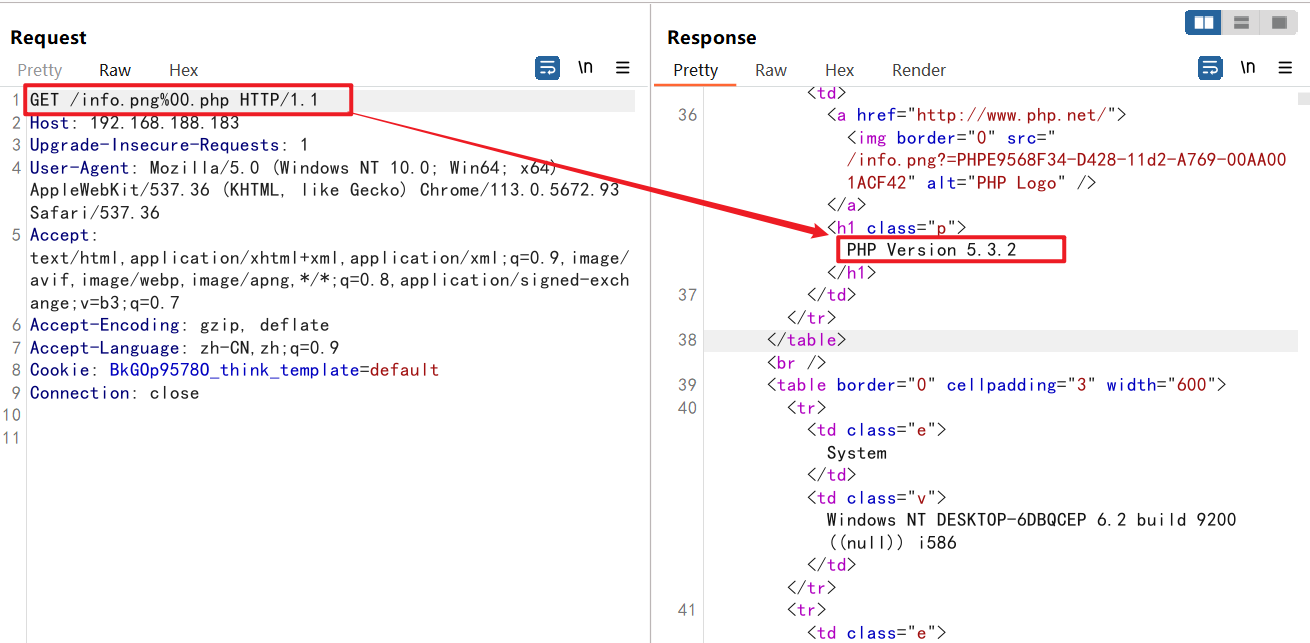The image size is (1310, 643).
Task: Switch to the Request Raw tab
Action: pos(115,70)
